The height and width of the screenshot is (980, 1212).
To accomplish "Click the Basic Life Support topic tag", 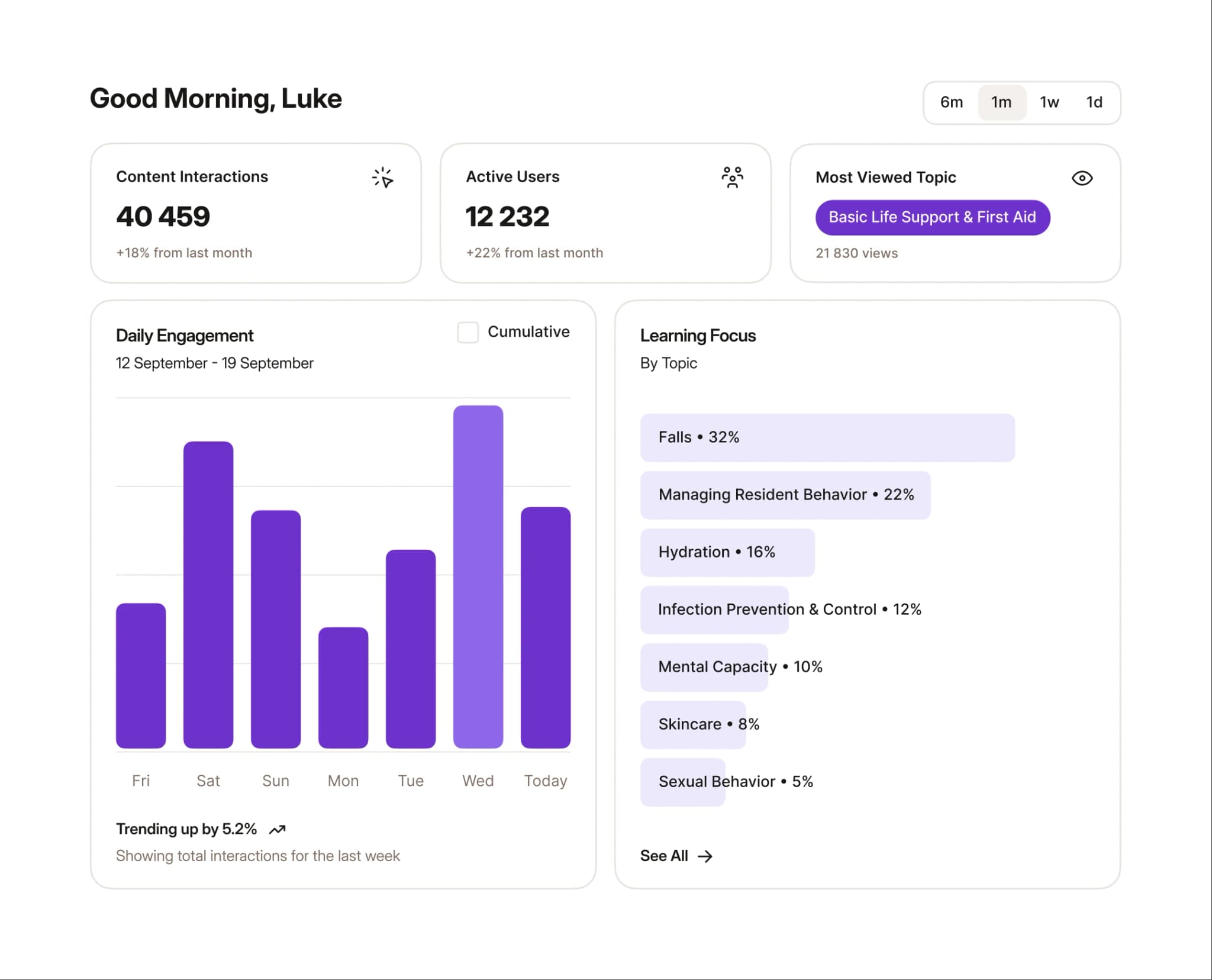I will point(932,217).
